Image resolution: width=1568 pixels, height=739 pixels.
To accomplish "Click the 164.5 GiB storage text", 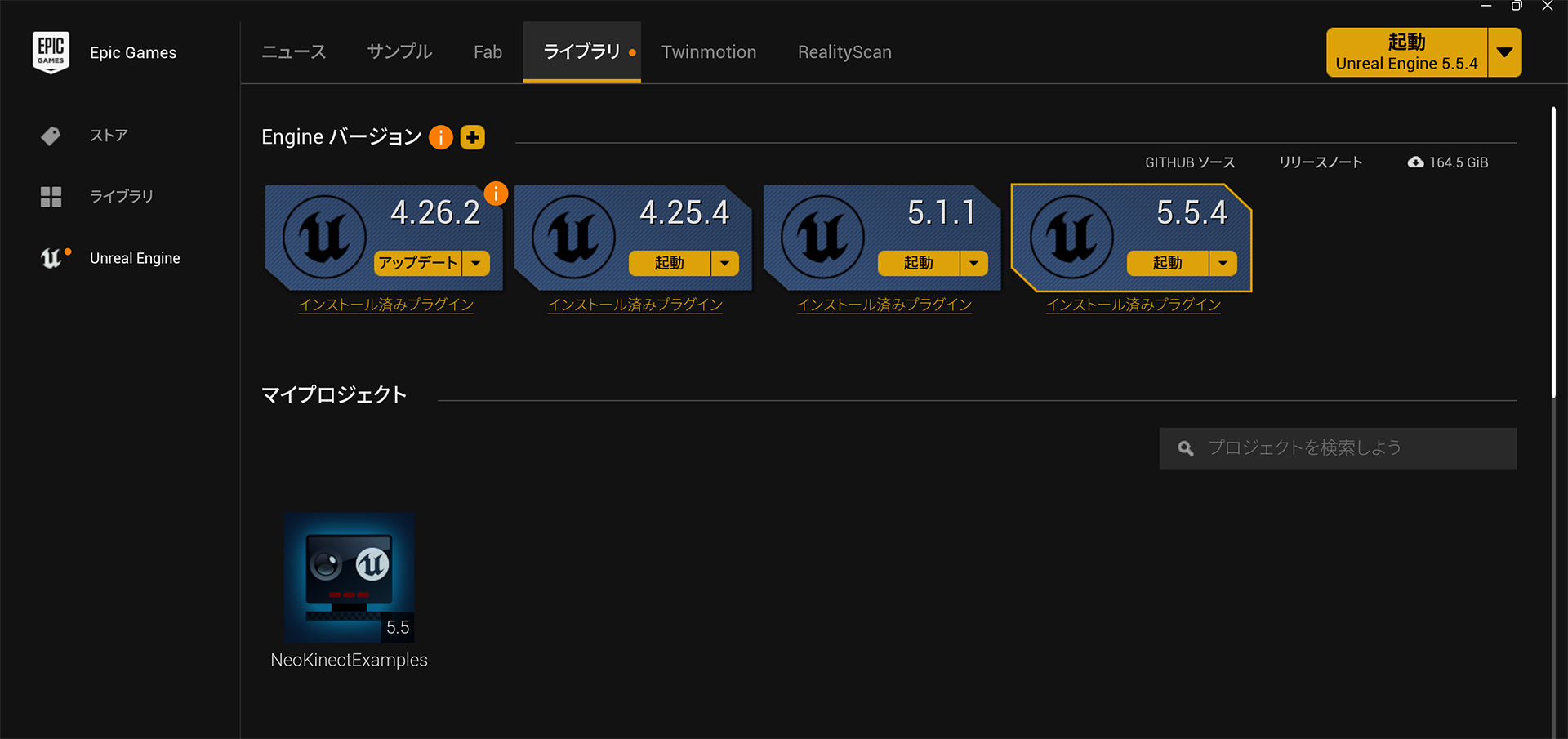I will click(1459, 162).
